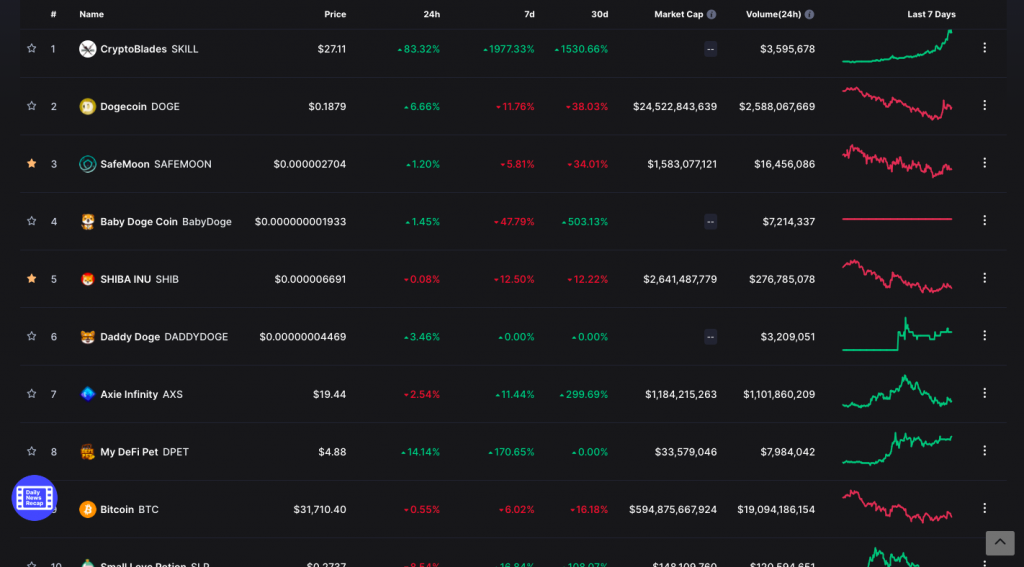This screenshot has width=1024, height=567.
Task: Open the SHIBA INU SHIB coin page
Action: (139, 279)
